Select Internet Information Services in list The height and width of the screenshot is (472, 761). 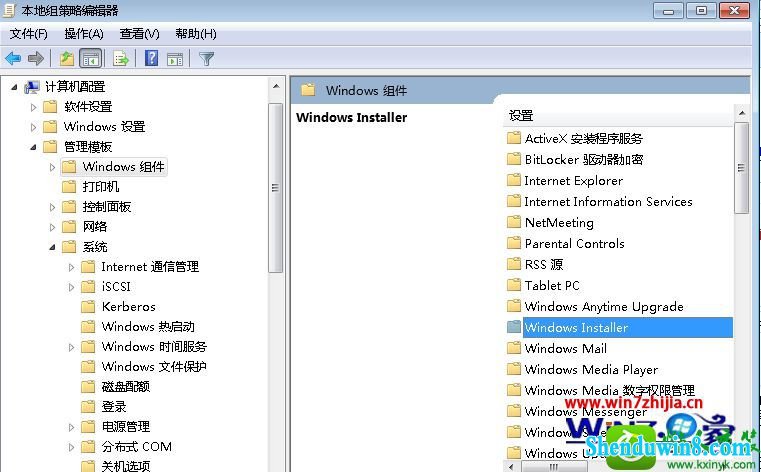pyautogui.click(x=608, y=201)
